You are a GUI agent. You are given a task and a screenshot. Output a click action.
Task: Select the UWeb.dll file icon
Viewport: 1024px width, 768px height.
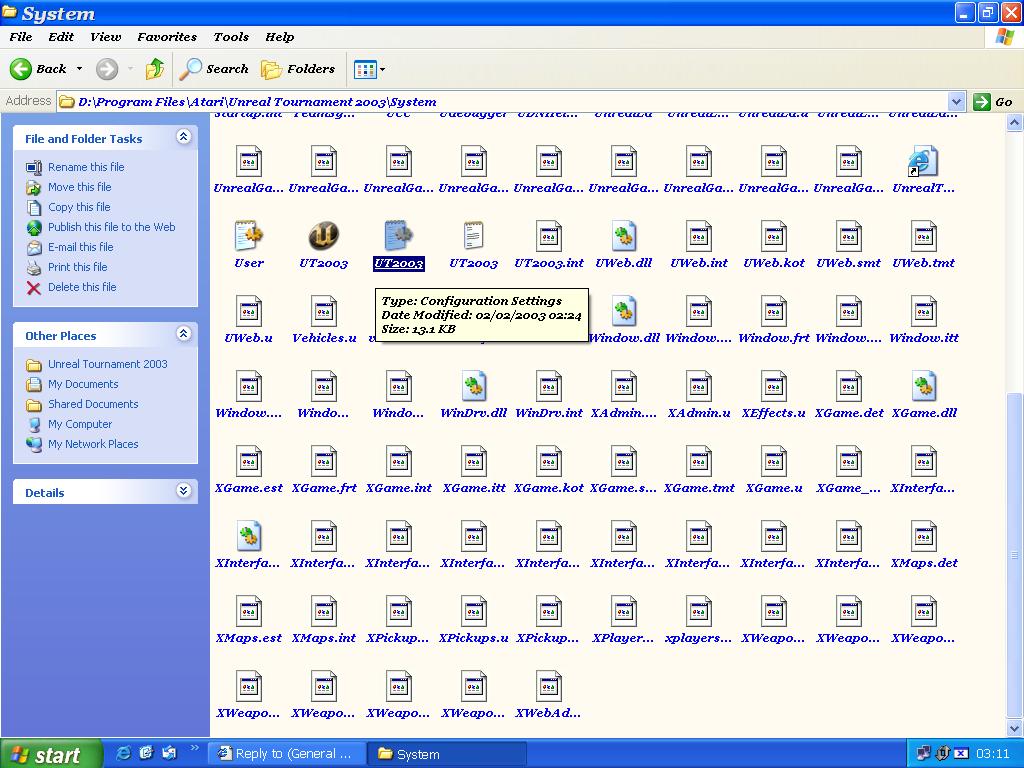[624, 236]
